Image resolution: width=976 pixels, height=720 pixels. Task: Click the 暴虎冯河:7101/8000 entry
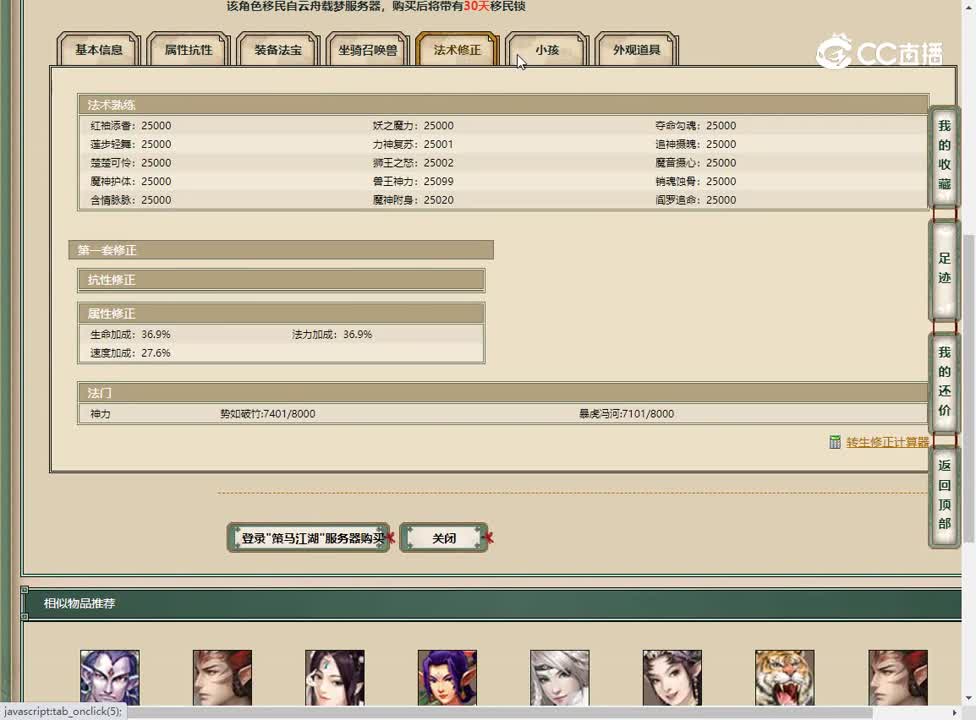626,414
